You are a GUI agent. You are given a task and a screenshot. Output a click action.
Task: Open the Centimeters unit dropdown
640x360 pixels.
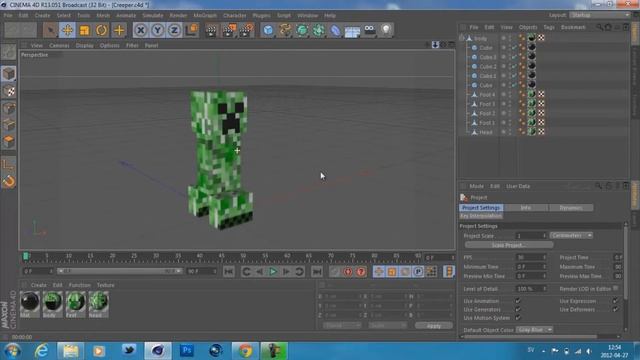point(571,236)
